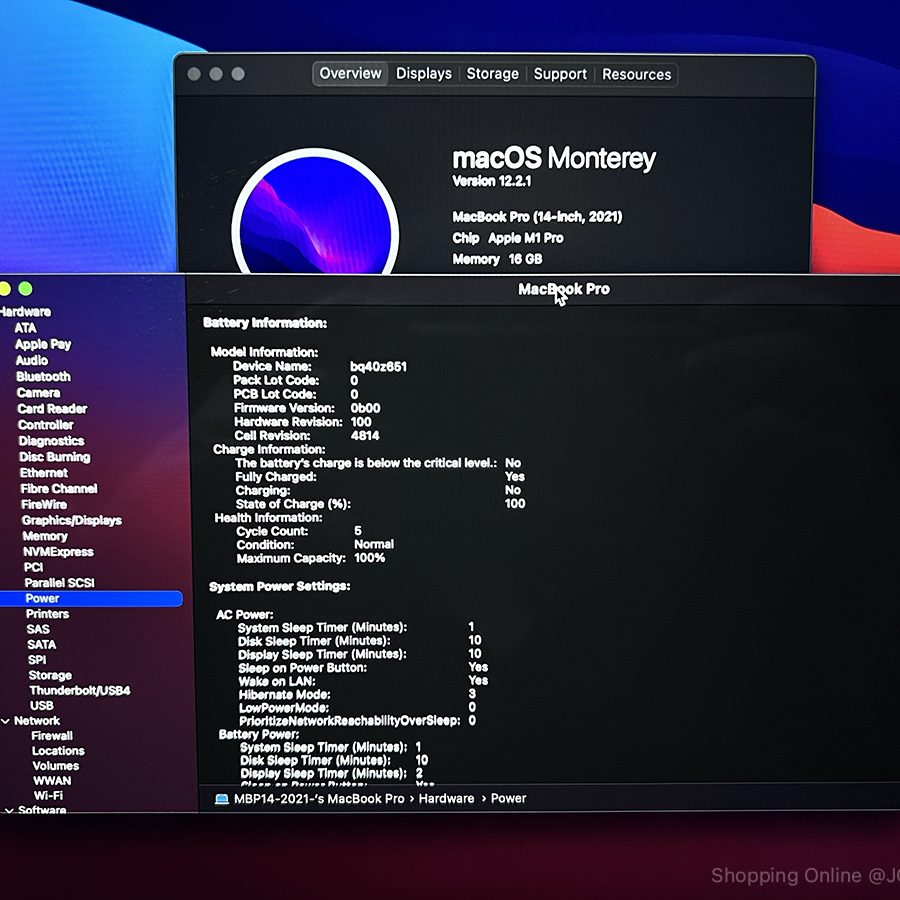Viewport: 900px width, 900px height.
Task: Select Bluetooth in the sidebar
Action: [x=44, y=377]
